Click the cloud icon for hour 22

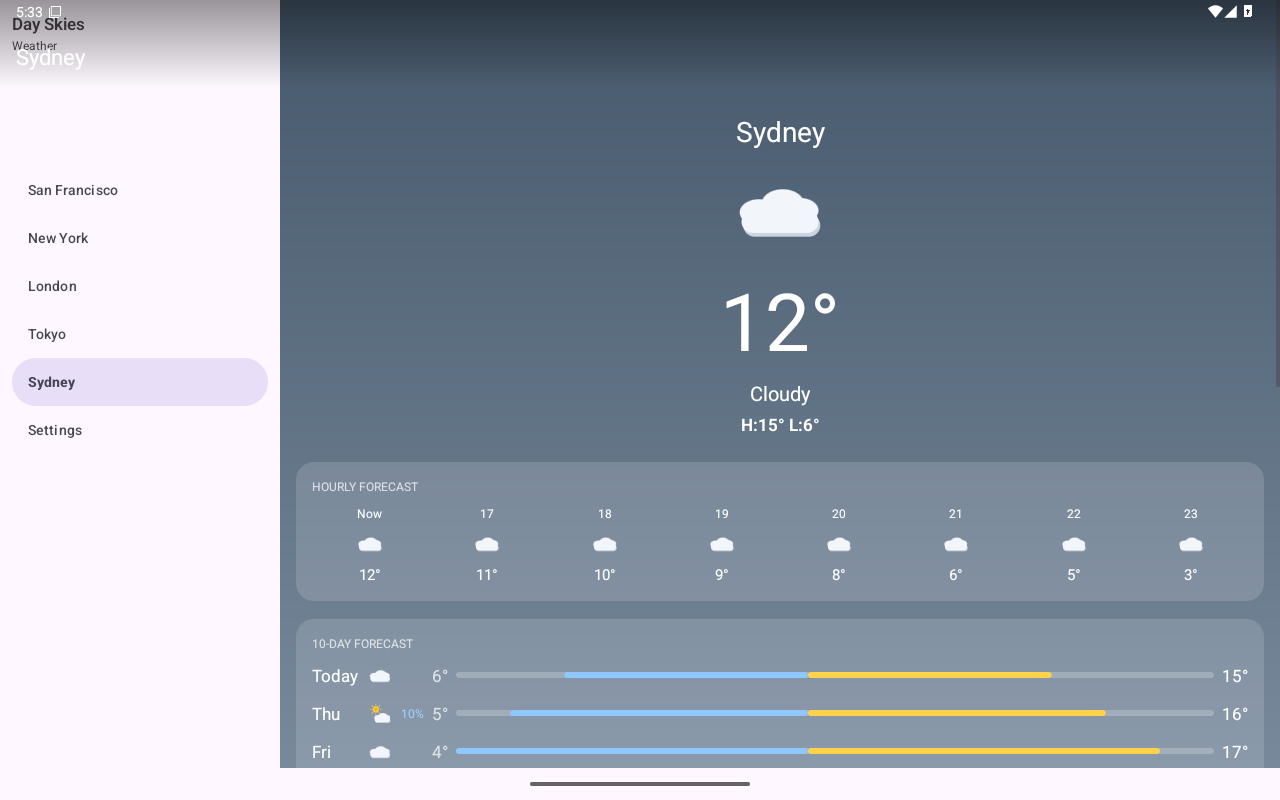click(1074, 544)
